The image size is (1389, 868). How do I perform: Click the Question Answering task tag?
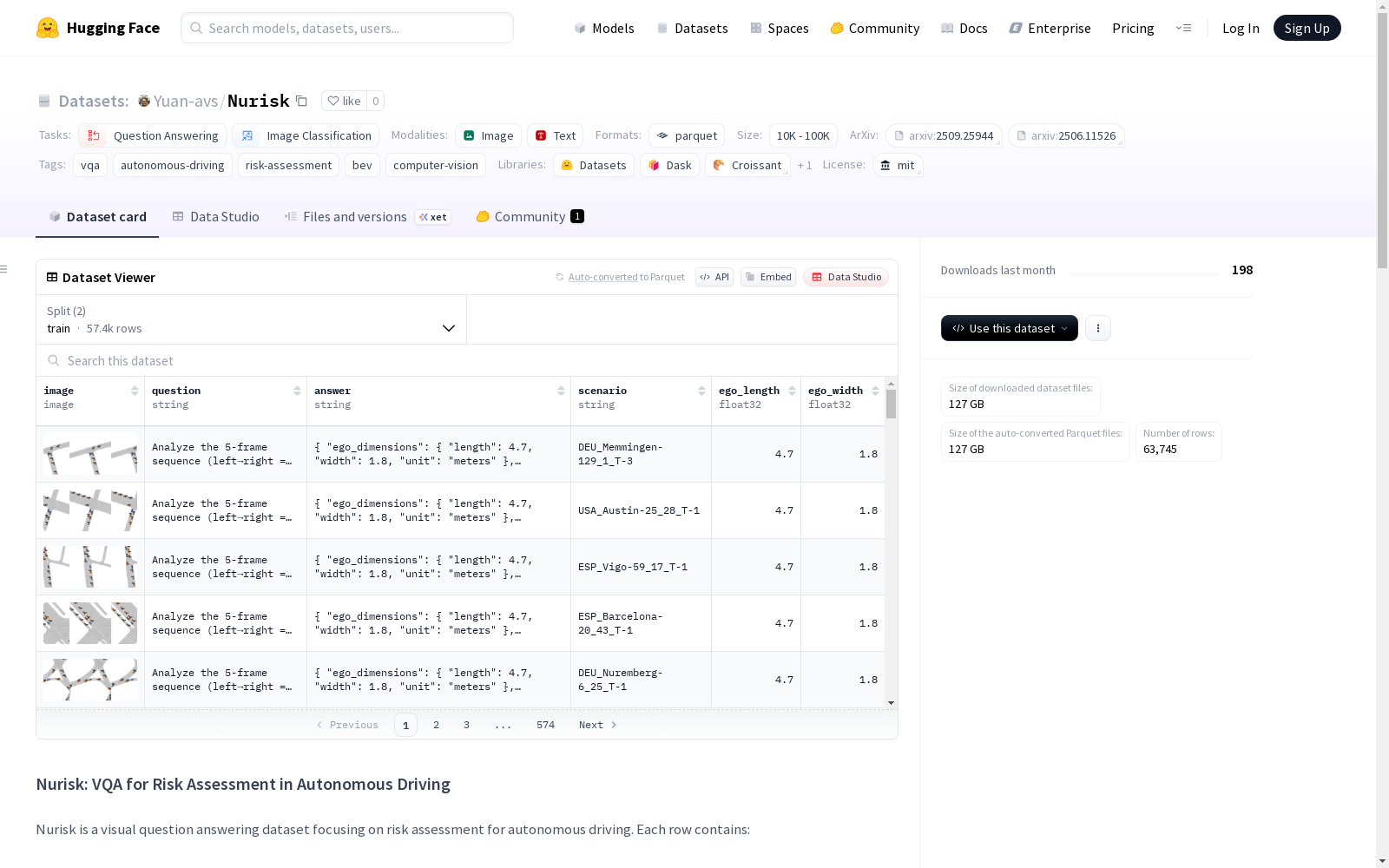152,135
